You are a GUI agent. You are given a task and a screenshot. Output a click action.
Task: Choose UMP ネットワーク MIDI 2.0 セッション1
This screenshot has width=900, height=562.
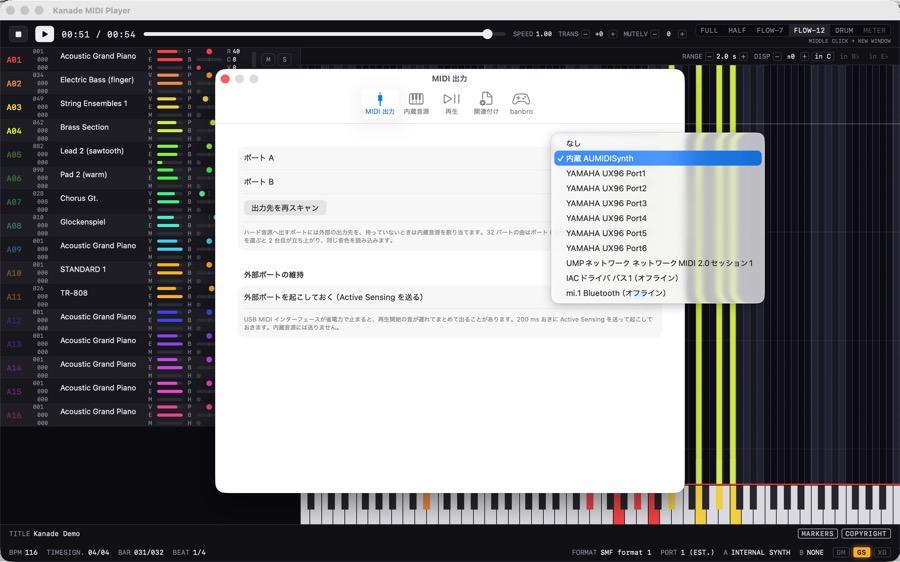(658, 263)
